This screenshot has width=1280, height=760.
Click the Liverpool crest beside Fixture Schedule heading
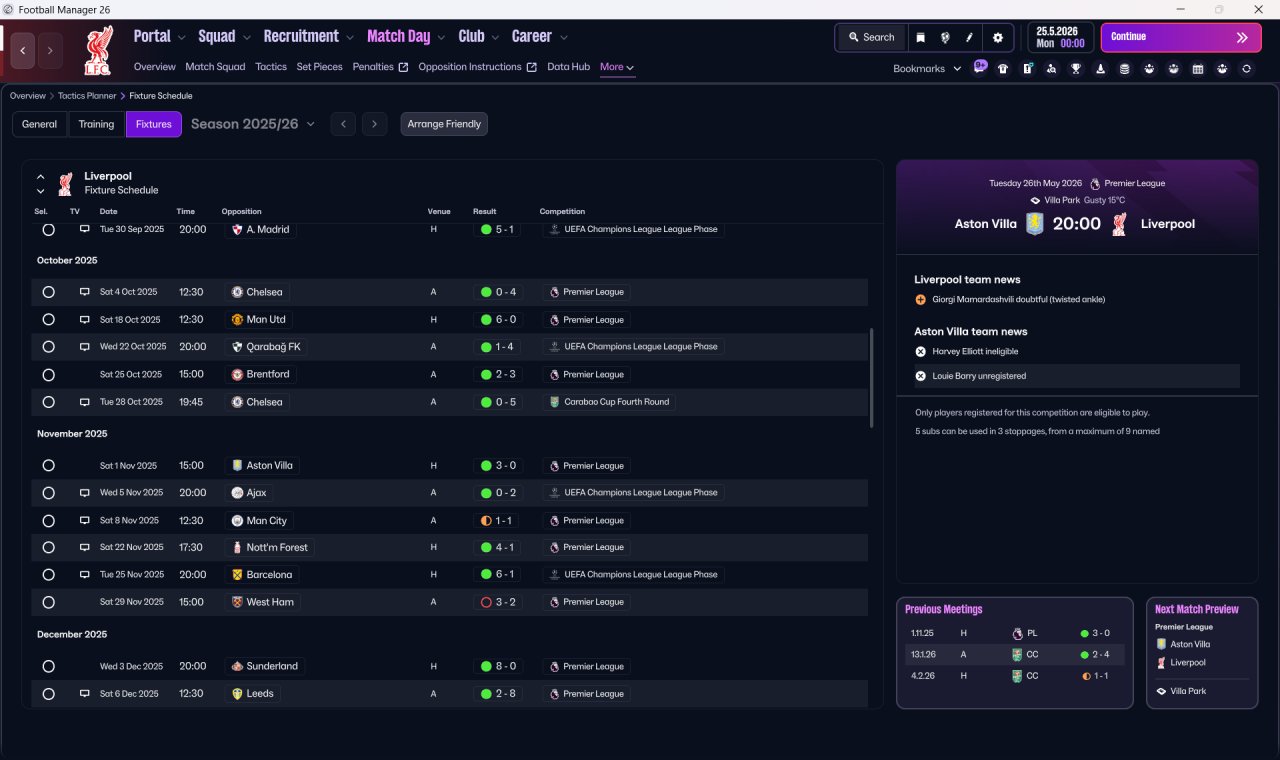[x=65, y=183]
